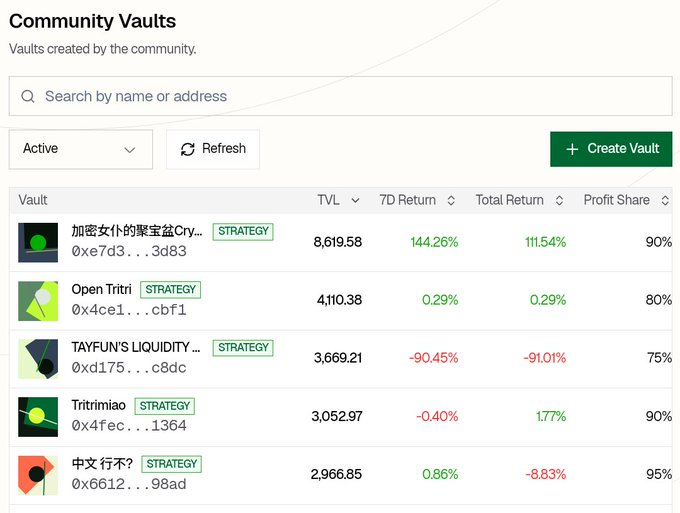Viewport: 680px width, 513px height.
Task: Click STRATEGY badge on 0xe7d3...3d83 row
Action: click(243, 231)
